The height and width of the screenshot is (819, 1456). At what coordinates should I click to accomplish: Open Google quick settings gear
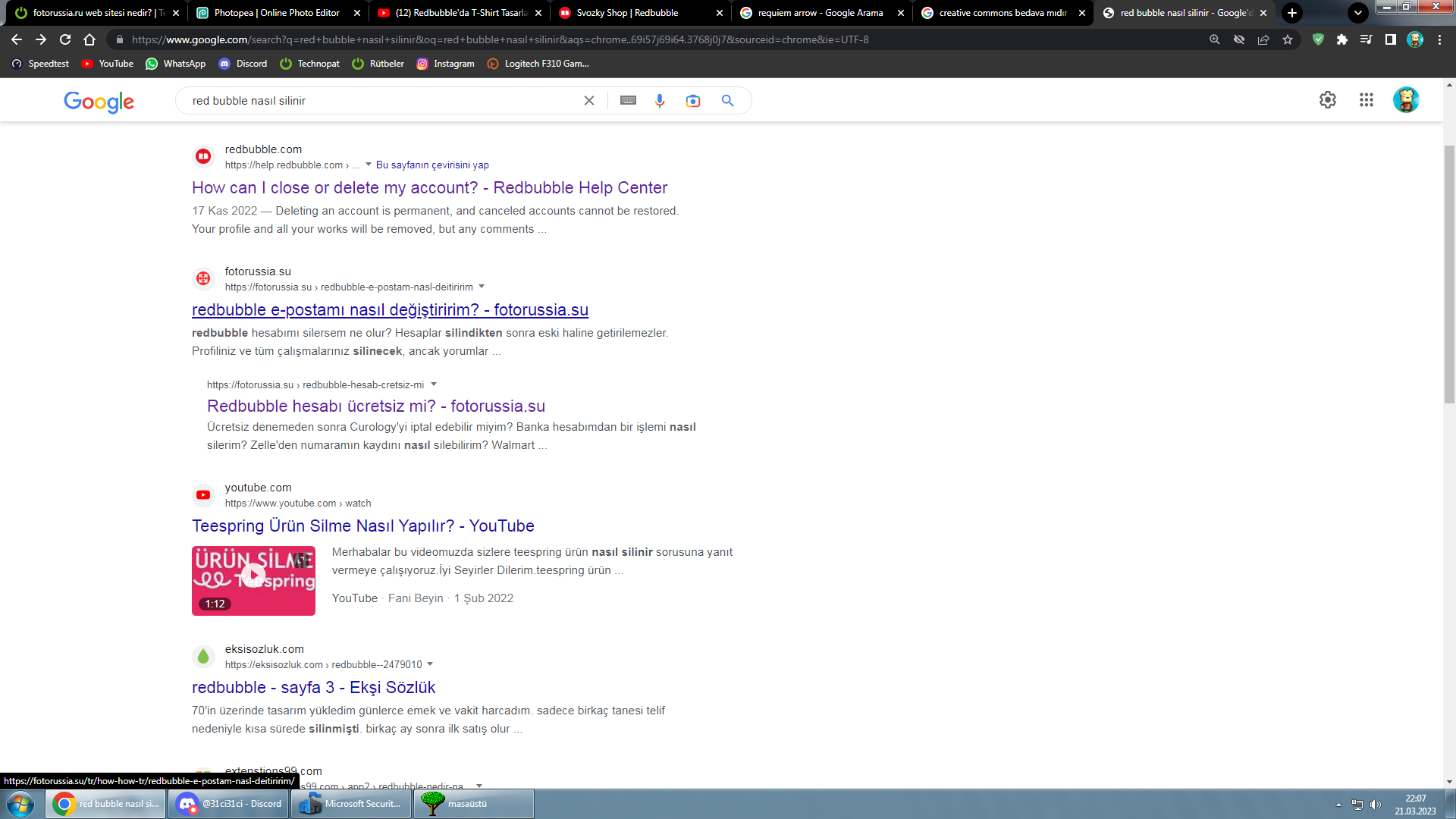click(x=1328, y=100)
